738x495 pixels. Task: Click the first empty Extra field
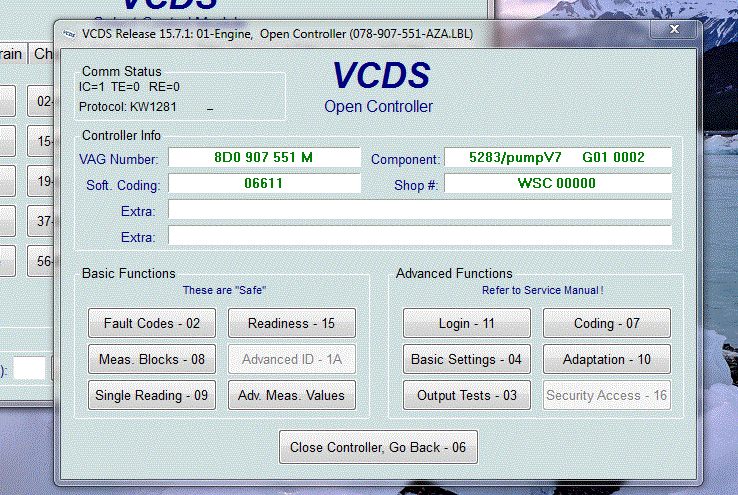420,209
